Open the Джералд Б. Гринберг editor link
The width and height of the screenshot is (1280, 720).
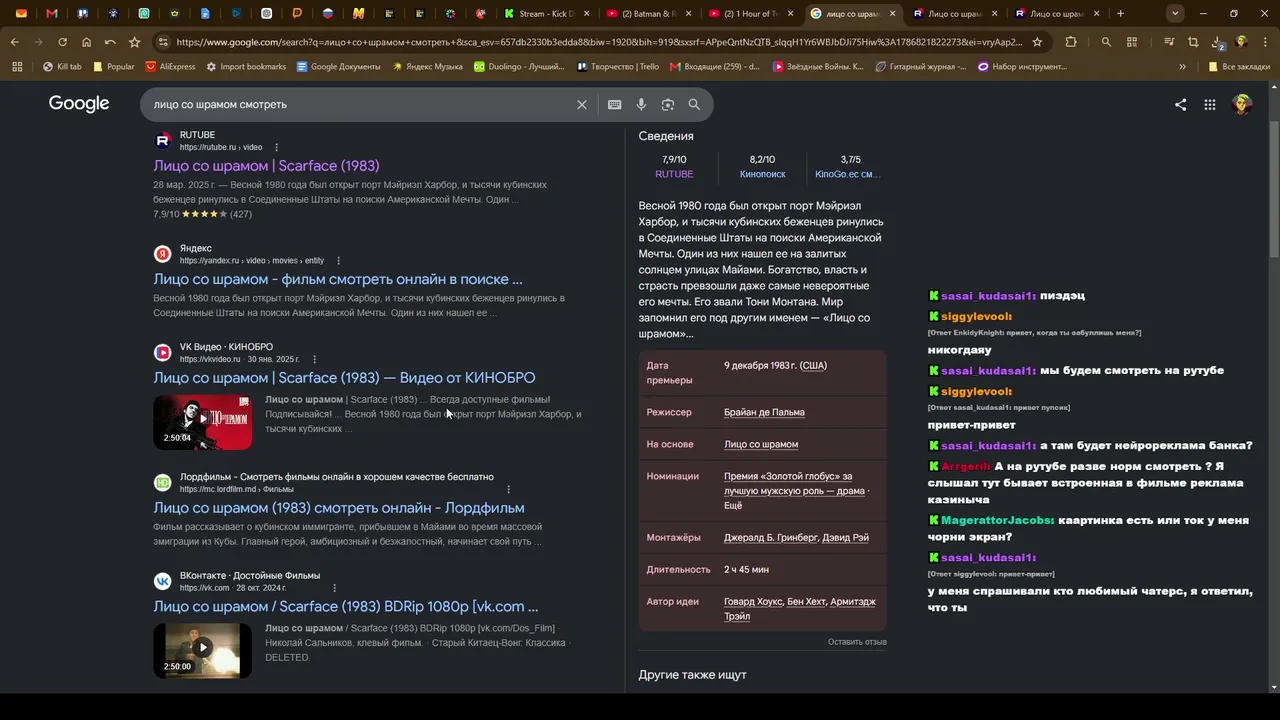(771, 538)
